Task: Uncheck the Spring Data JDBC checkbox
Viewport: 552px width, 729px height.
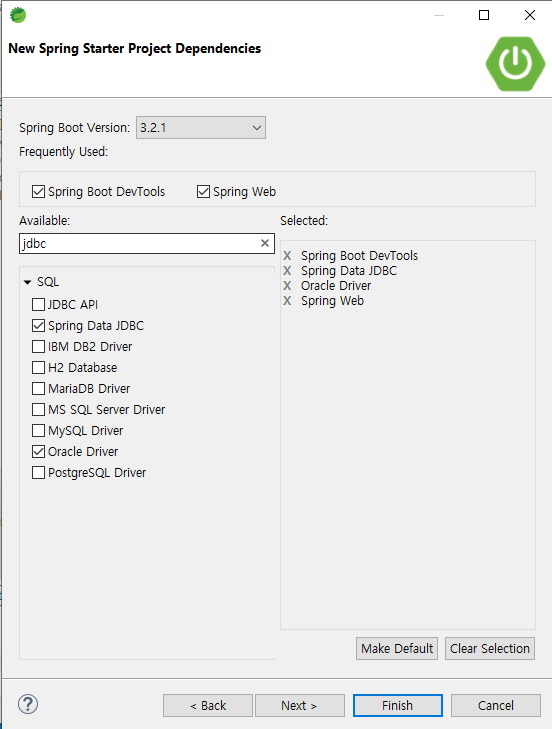Action: tap(38, 325)
